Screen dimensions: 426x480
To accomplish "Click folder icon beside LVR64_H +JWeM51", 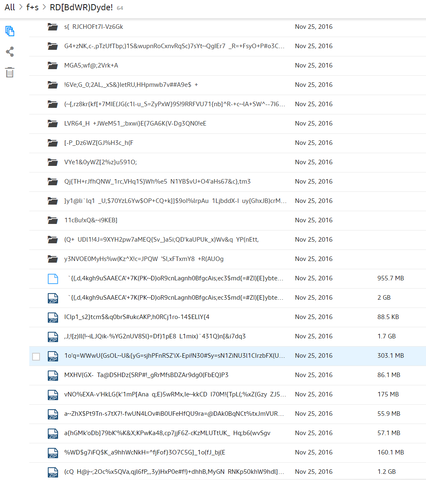I will pos(53,123).
